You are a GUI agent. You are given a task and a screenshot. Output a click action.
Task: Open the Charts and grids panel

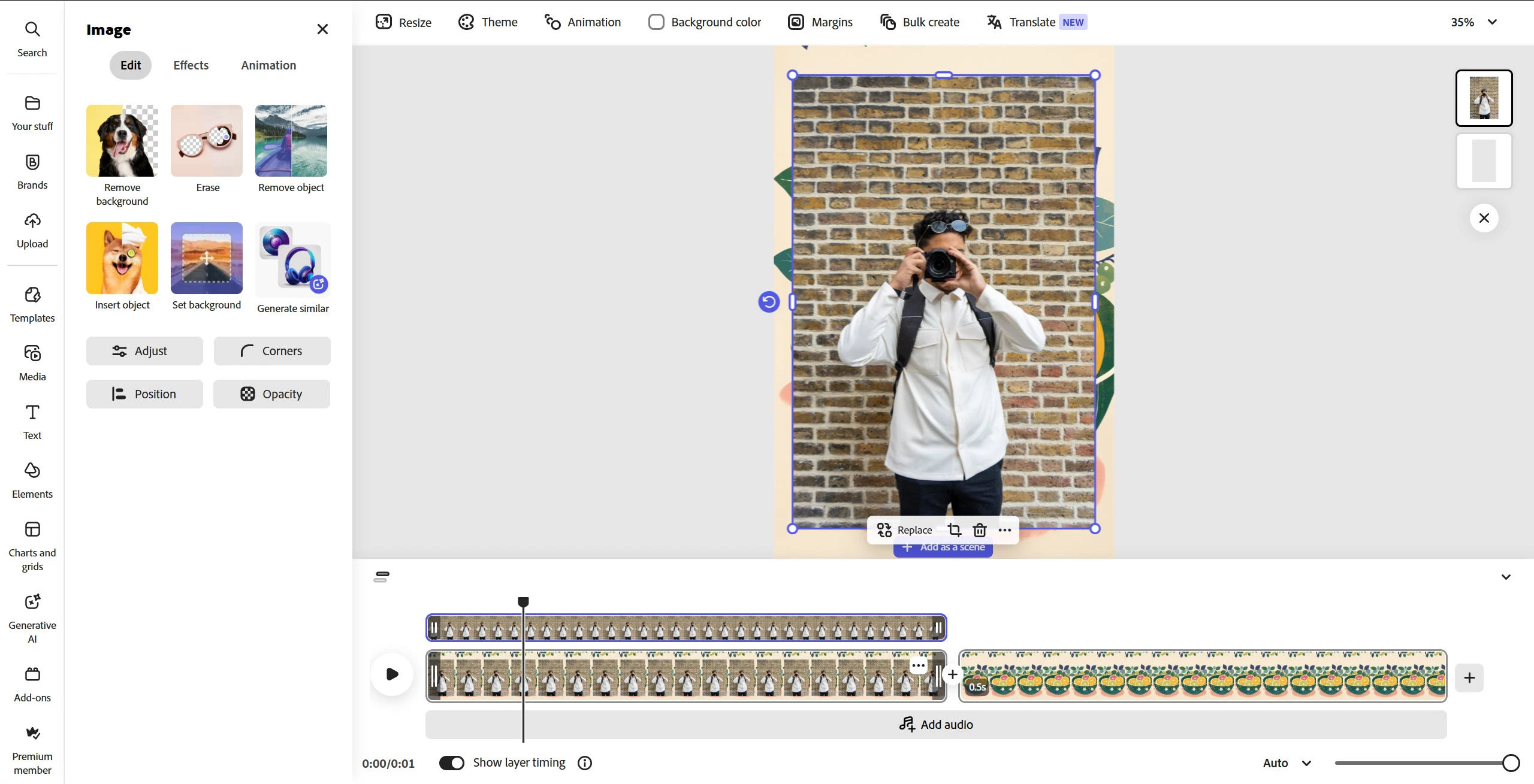32,545
